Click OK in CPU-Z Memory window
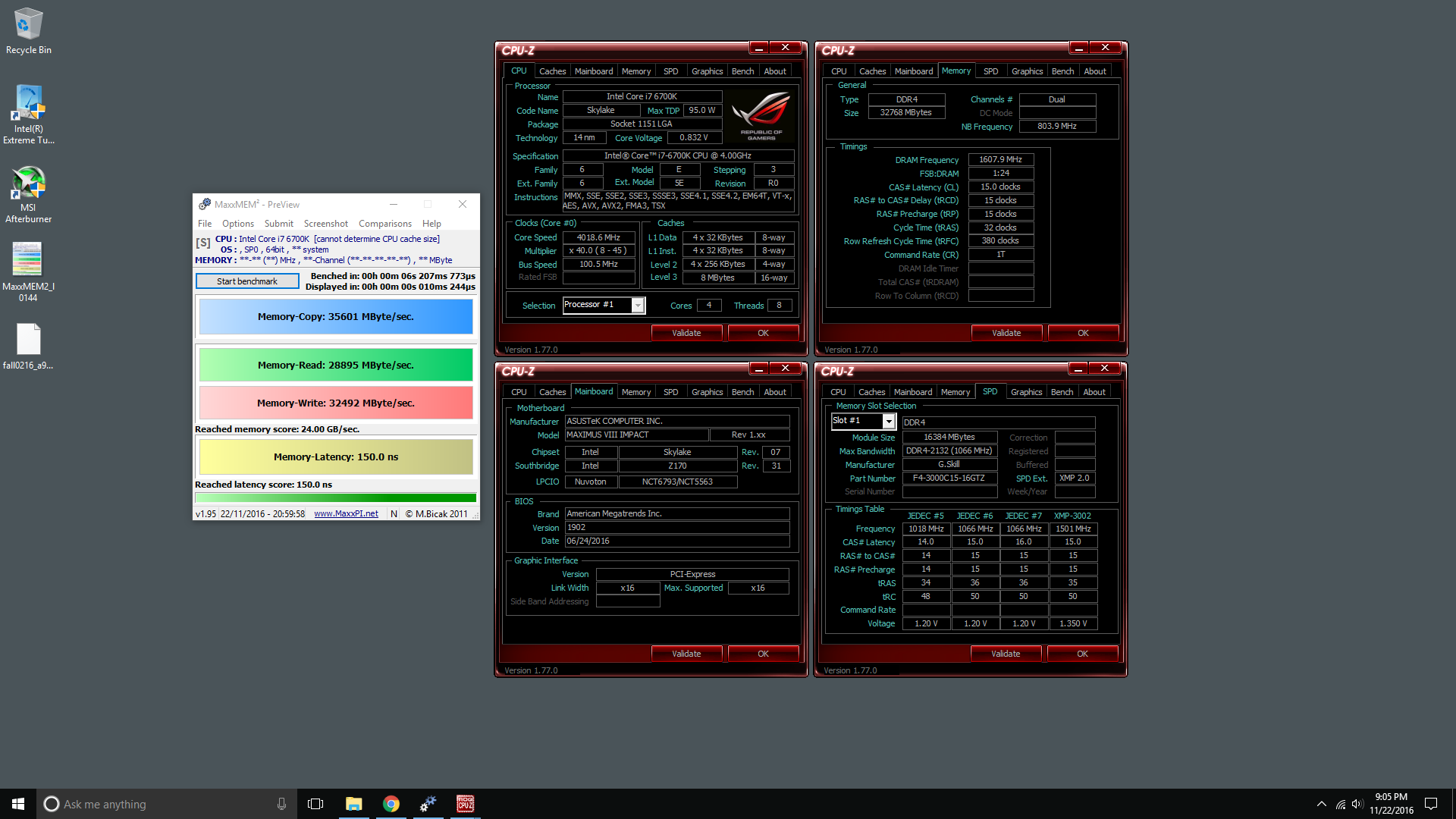 point(1083,333)
